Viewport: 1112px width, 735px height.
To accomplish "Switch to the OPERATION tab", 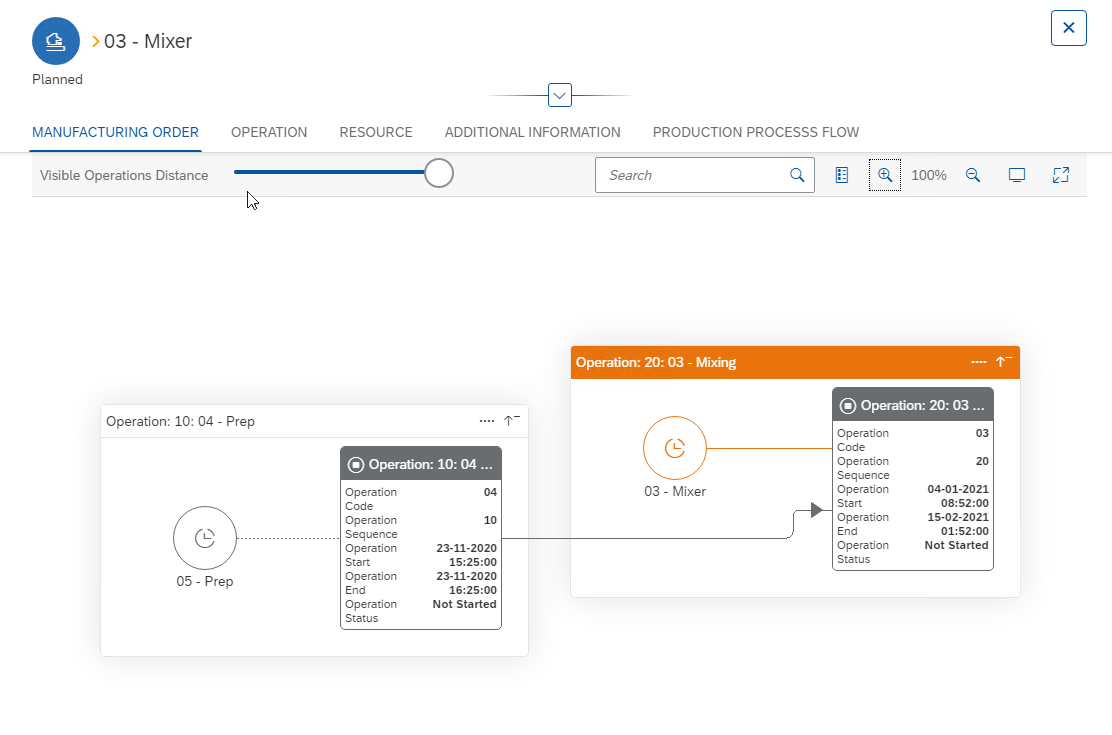I will coord(269,132).
